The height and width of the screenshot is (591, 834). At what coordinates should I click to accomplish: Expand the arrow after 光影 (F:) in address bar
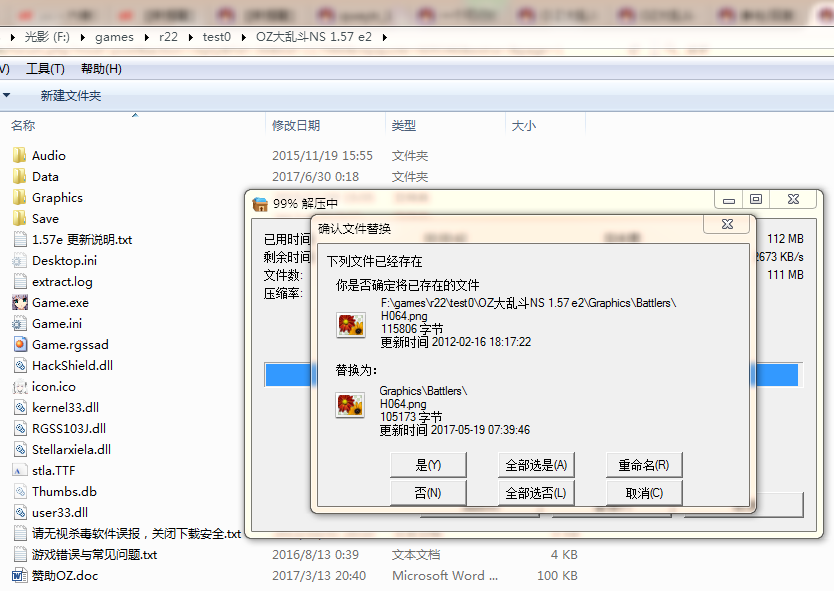tap(82, 37)
